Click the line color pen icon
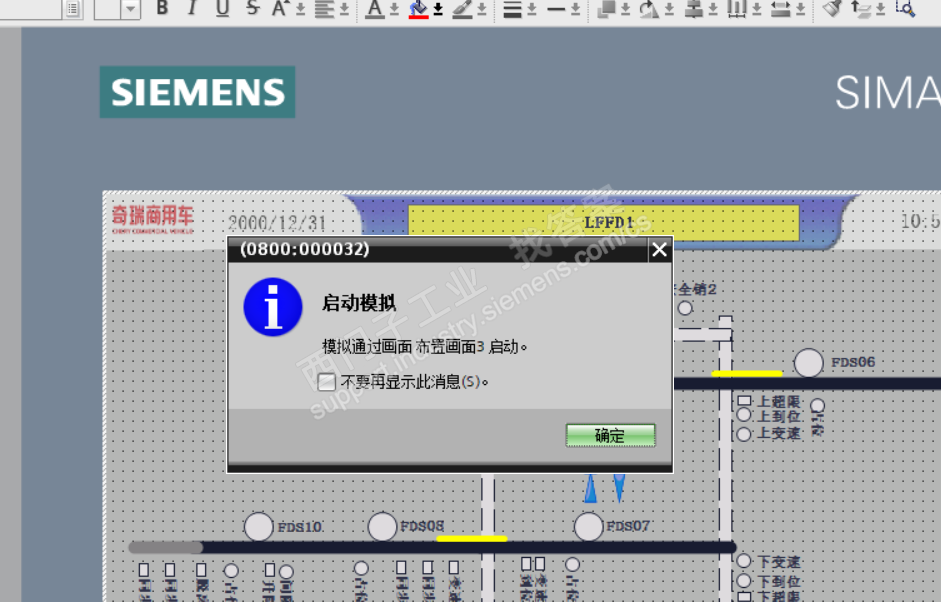Screen dimensions: 941x602 coord(462,9)
